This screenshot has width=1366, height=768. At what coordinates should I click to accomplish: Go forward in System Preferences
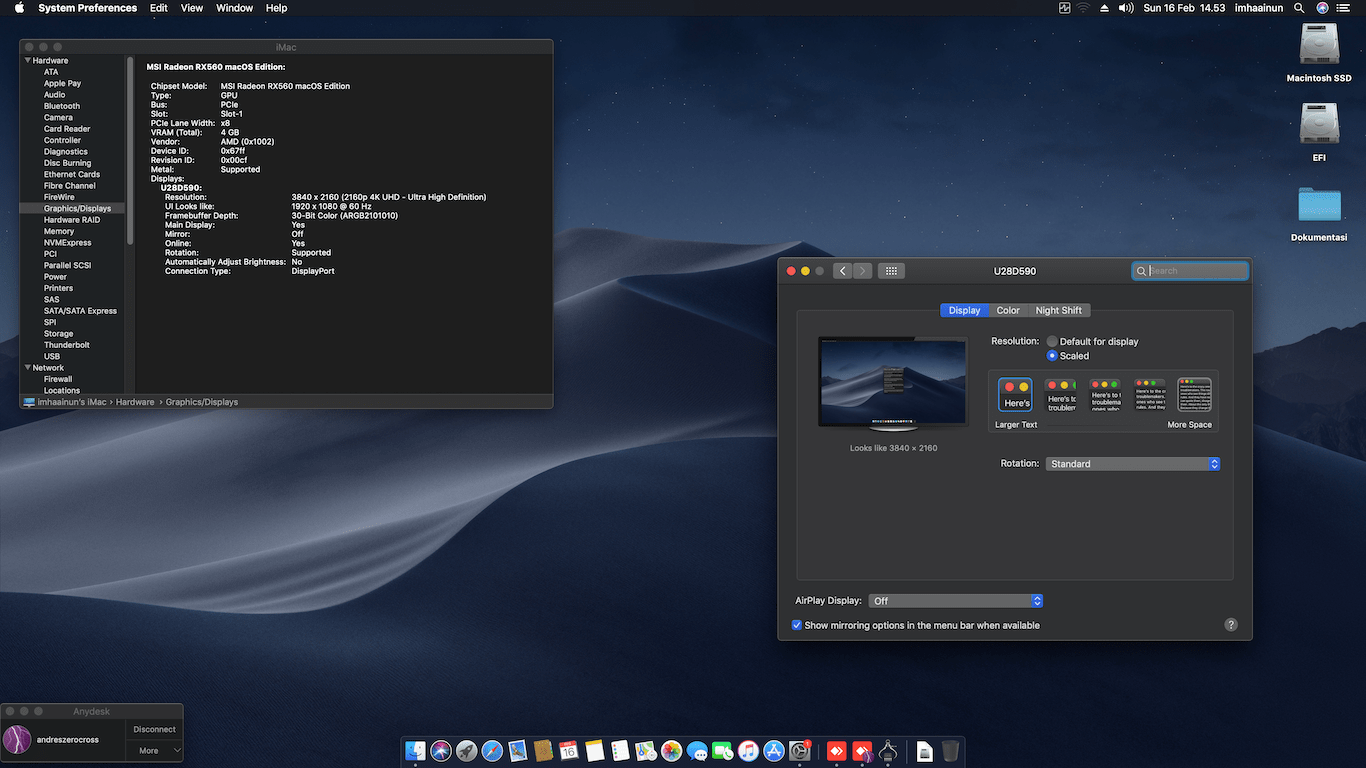tap(862, 271)
